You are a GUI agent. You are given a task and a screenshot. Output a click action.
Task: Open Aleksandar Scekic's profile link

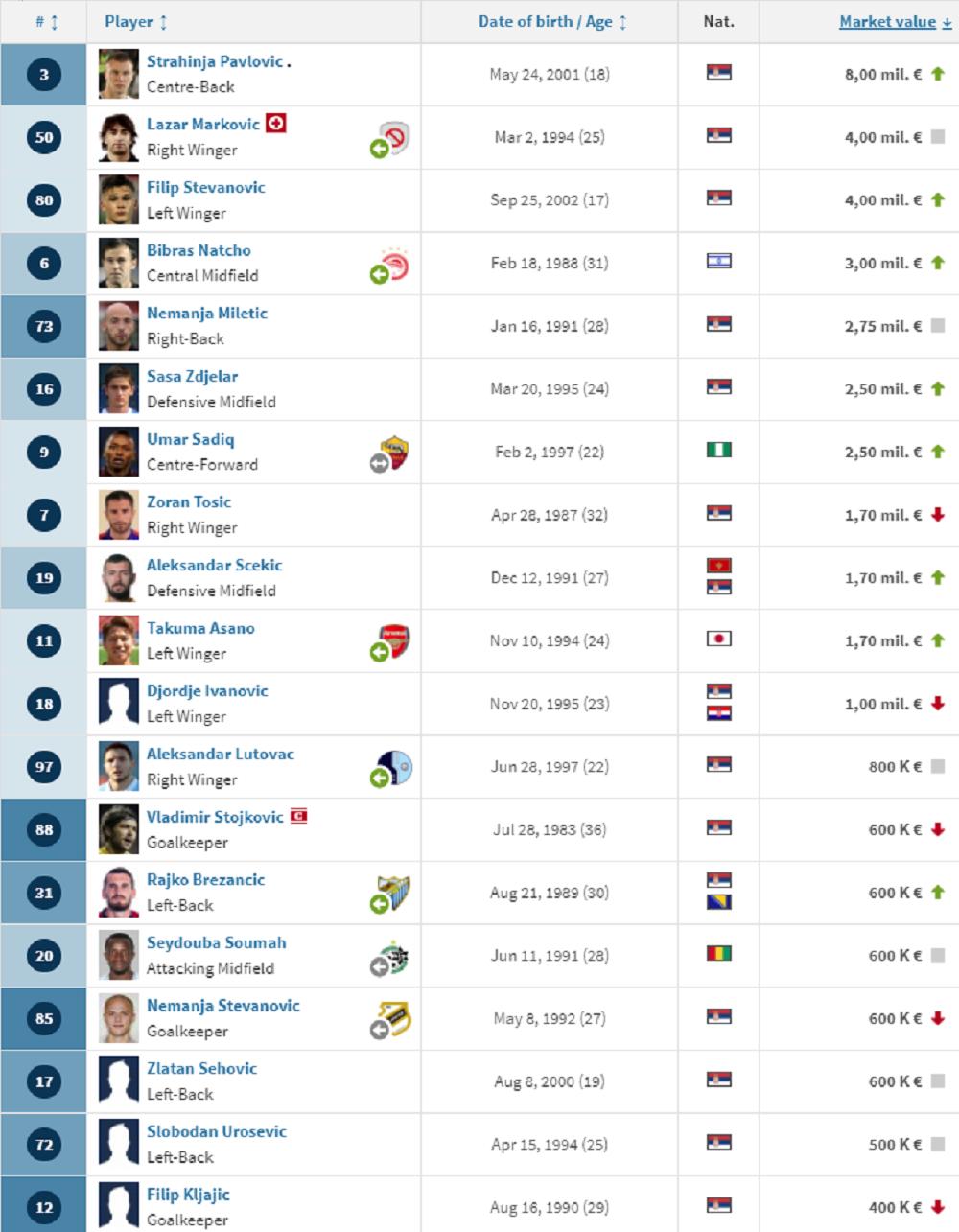[x=215, y=565]
